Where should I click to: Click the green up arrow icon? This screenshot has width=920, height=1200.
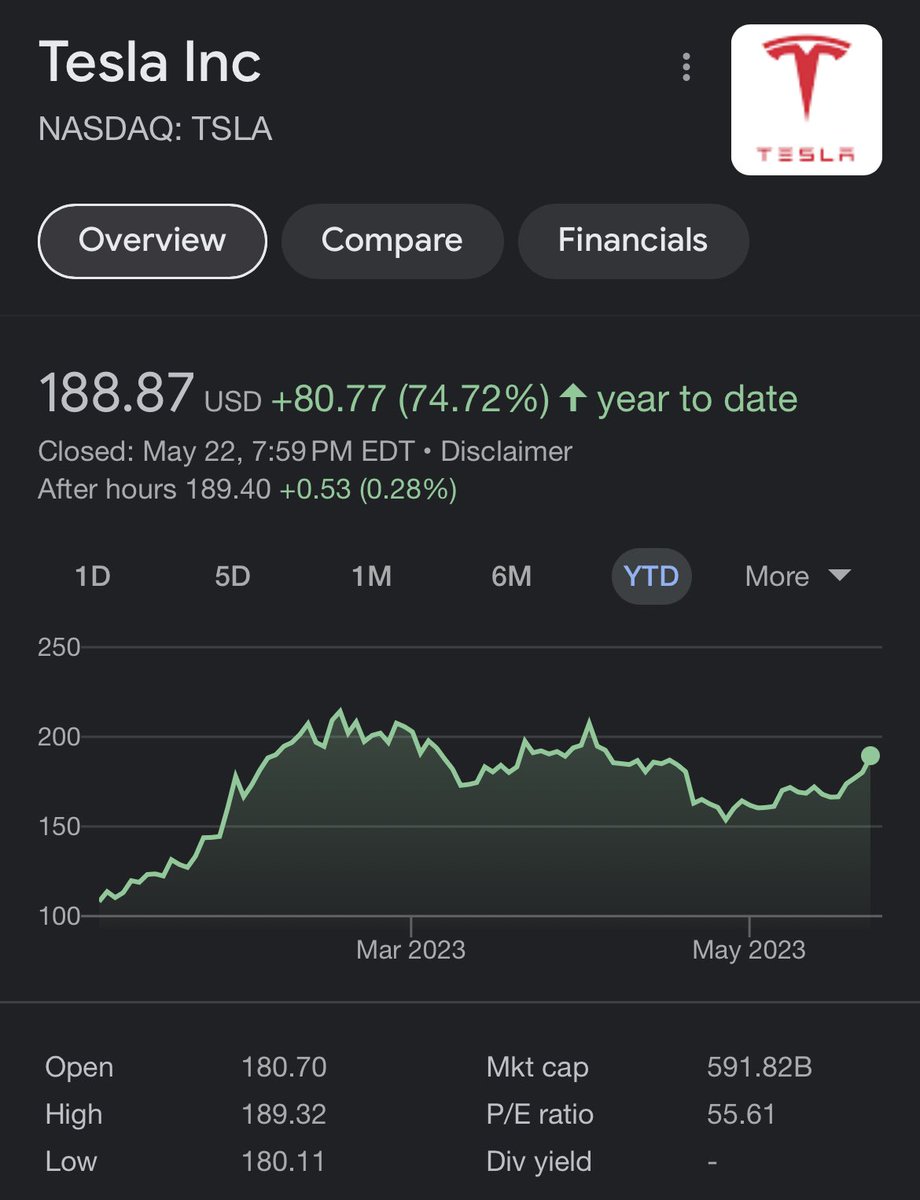tap(572, 399)
